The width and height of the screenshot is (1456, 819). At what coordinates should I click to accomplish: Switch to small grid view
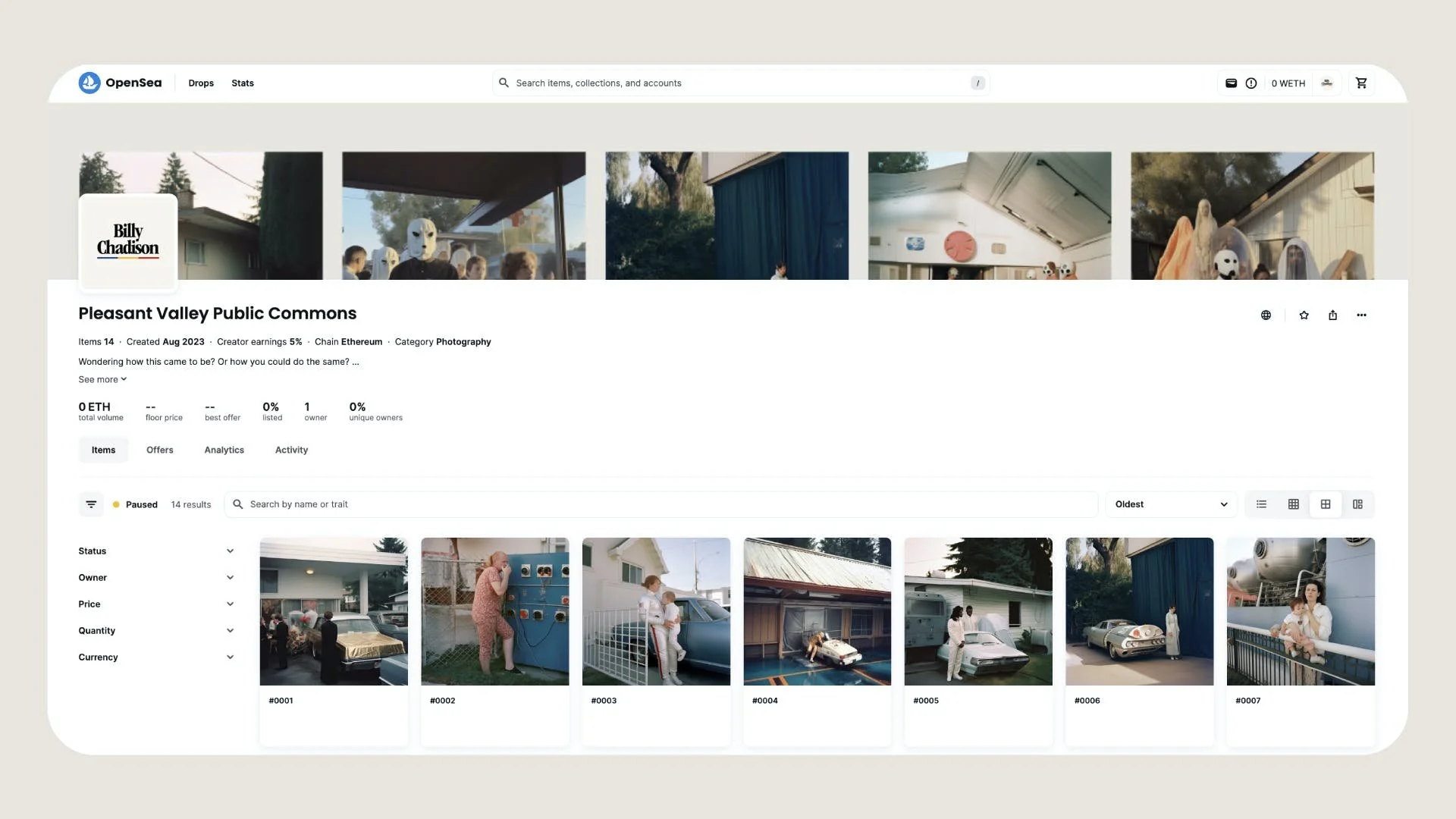(1293, 504)
